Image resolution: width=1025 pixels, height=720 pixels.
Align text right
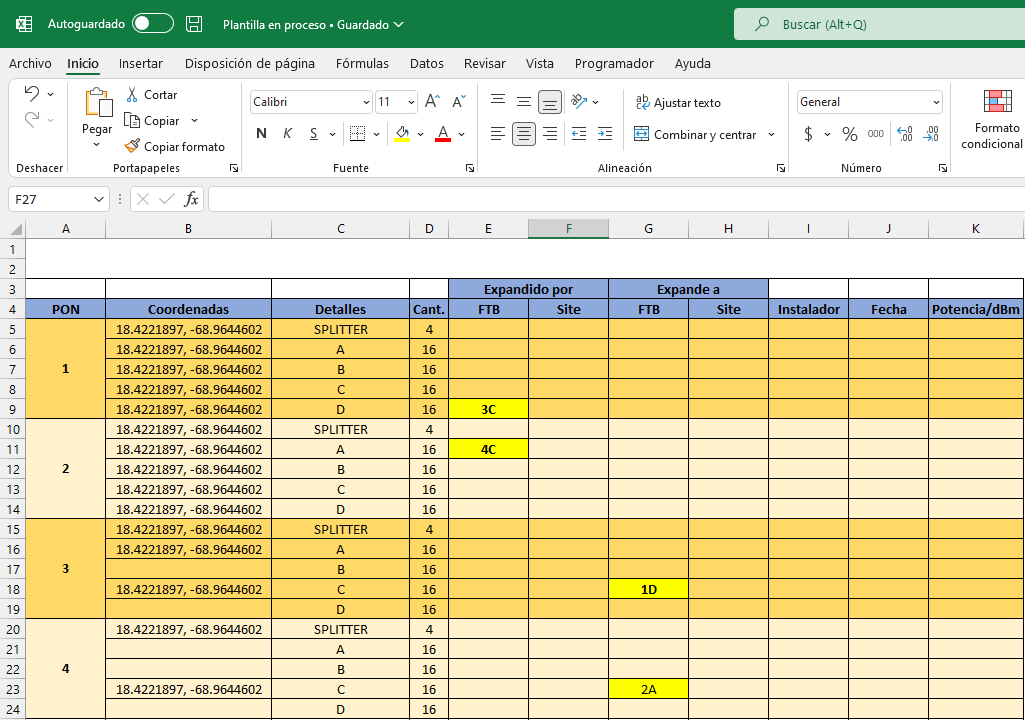(x=550, y=134)
